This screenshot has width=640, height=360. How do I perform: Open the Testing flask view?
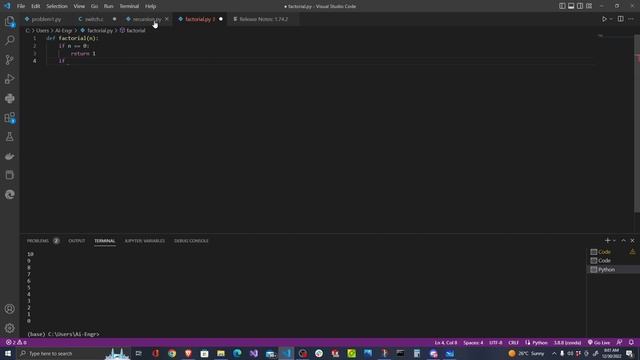tap(9, 137)
